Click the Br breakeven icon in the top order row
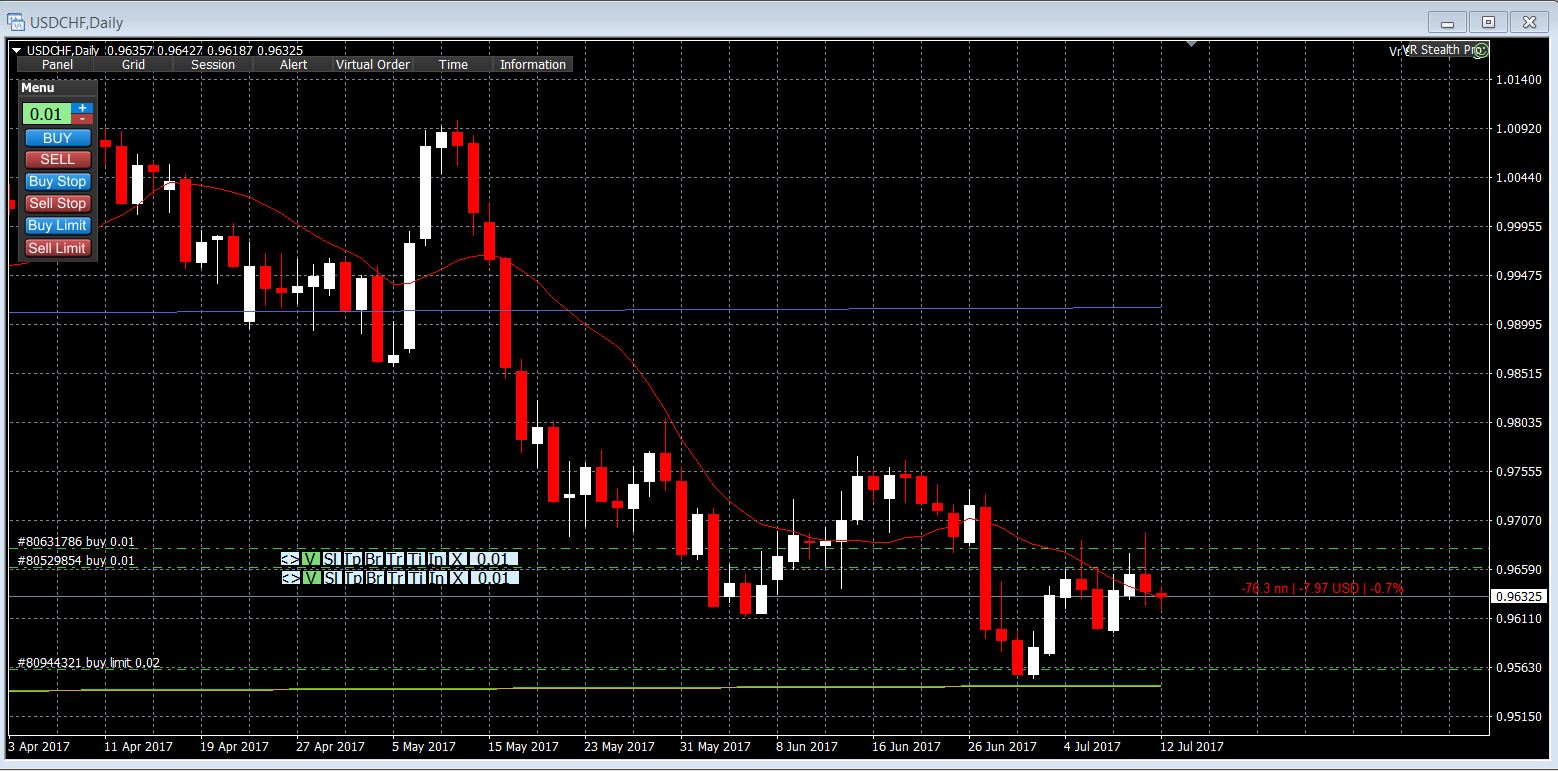Image resolution: width=1558 pixels, height=771 pixels. pos(373,559)
